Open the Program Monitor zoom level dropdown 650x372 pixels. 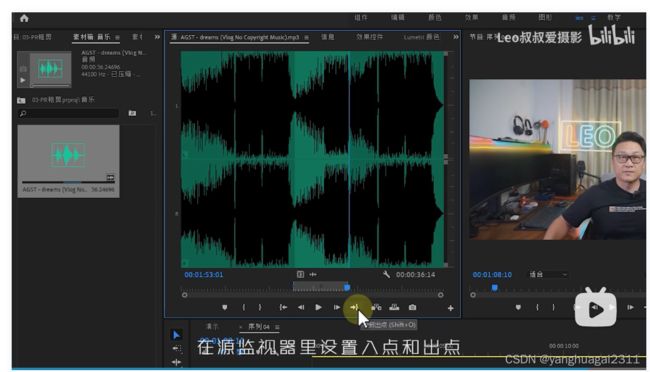[548, 274]
